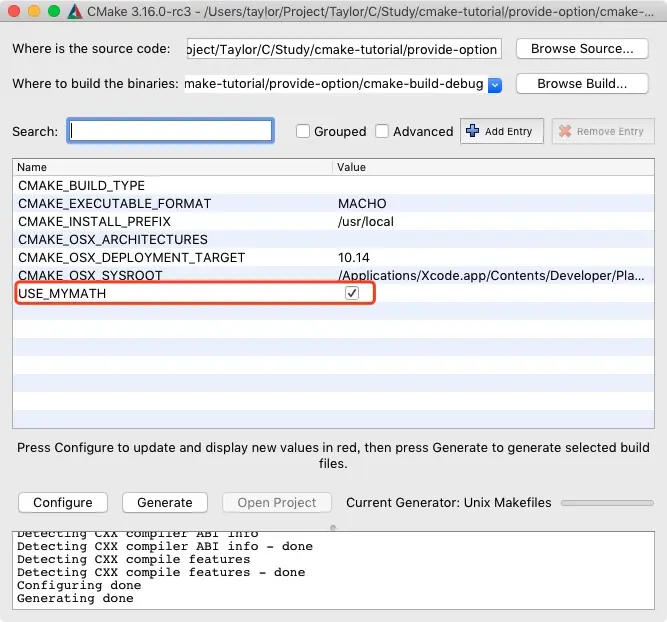Screen dimensions: 667x622
Task: Click the Open Project button
Action: point(276,502)
